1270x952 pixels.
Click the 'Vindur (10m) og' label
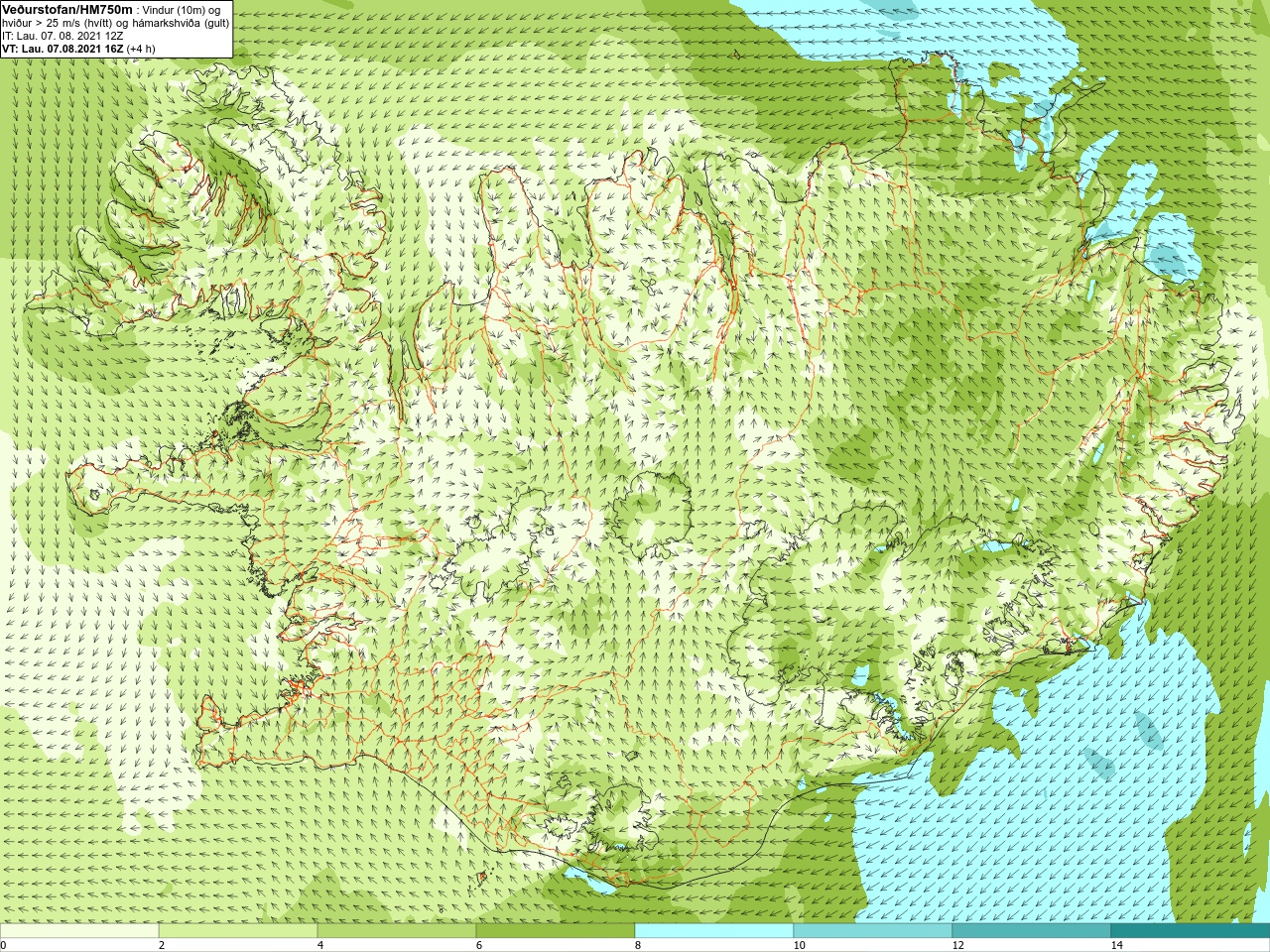(x=183, y=10)
